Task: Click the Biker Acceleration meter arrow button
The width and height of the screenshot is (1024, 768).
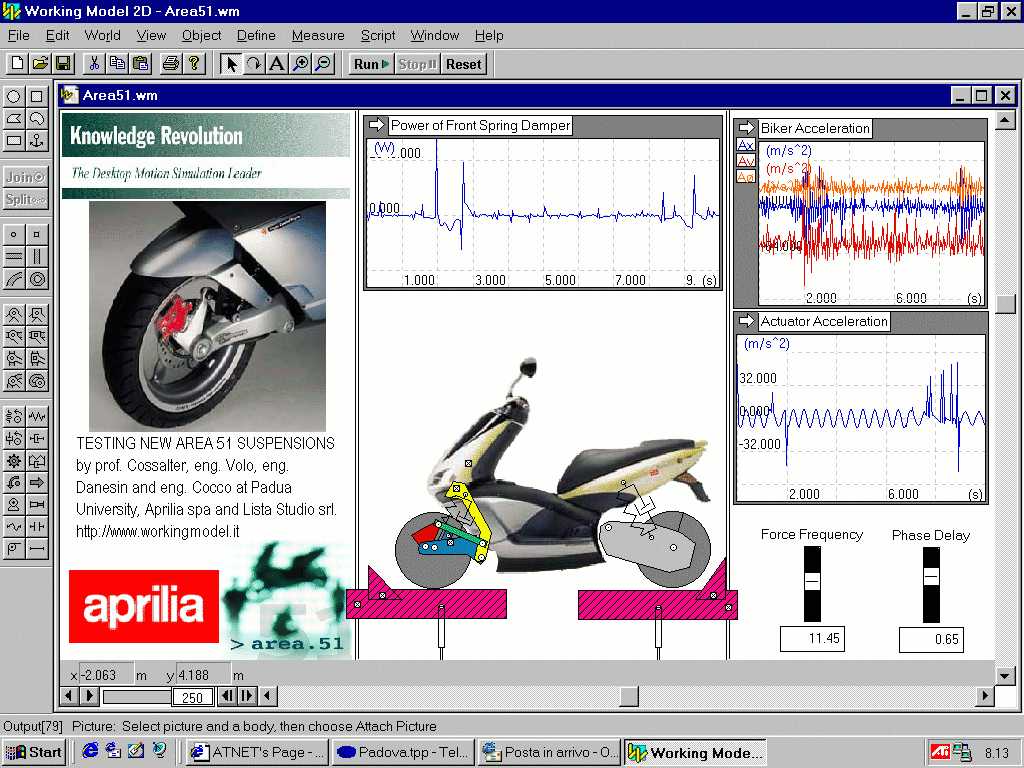Action: tap(746, 128)
